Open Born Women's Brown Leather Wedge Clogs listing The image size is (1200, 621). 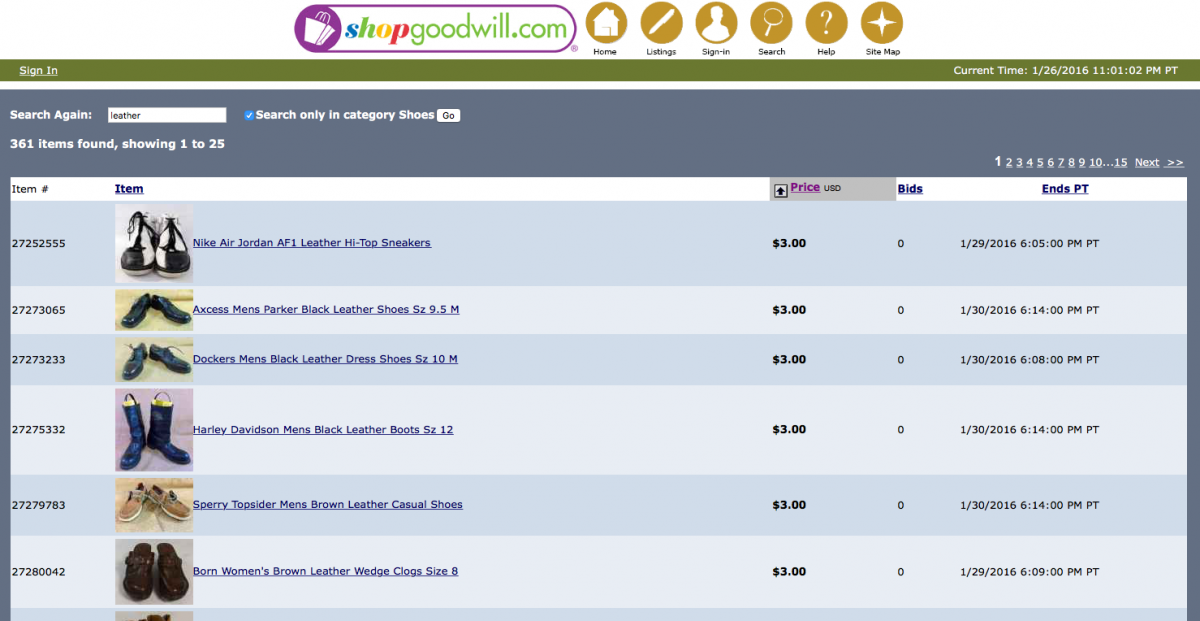click(325, 572)
